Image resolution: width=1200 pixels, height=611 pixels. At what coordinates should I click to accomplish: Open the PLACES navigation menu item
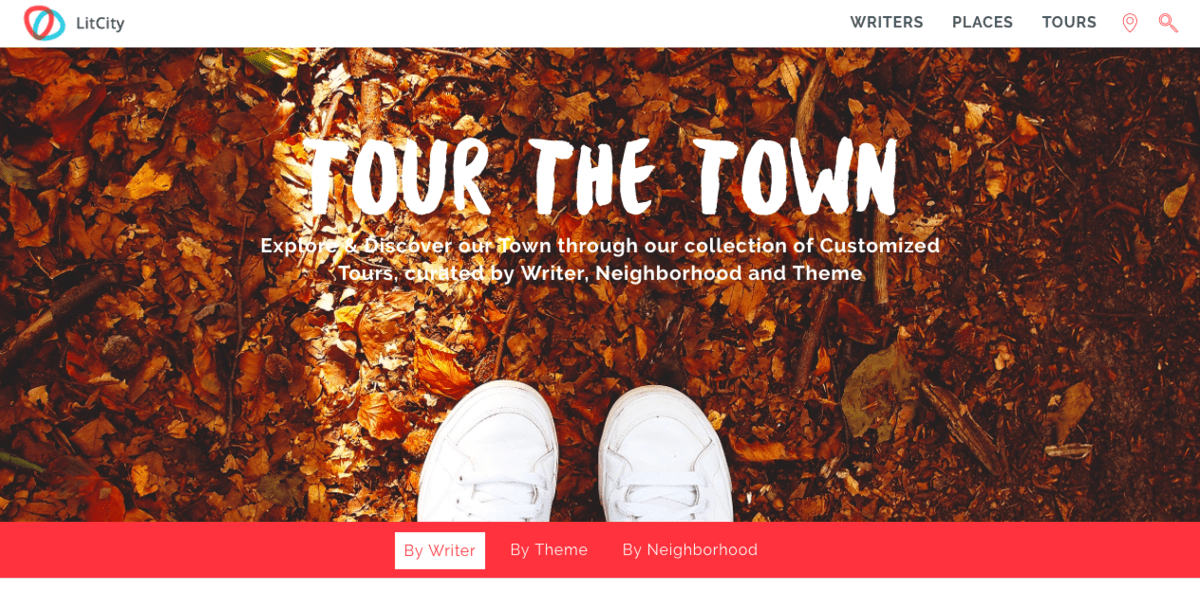pyautogui.click(x=982, y=23)
